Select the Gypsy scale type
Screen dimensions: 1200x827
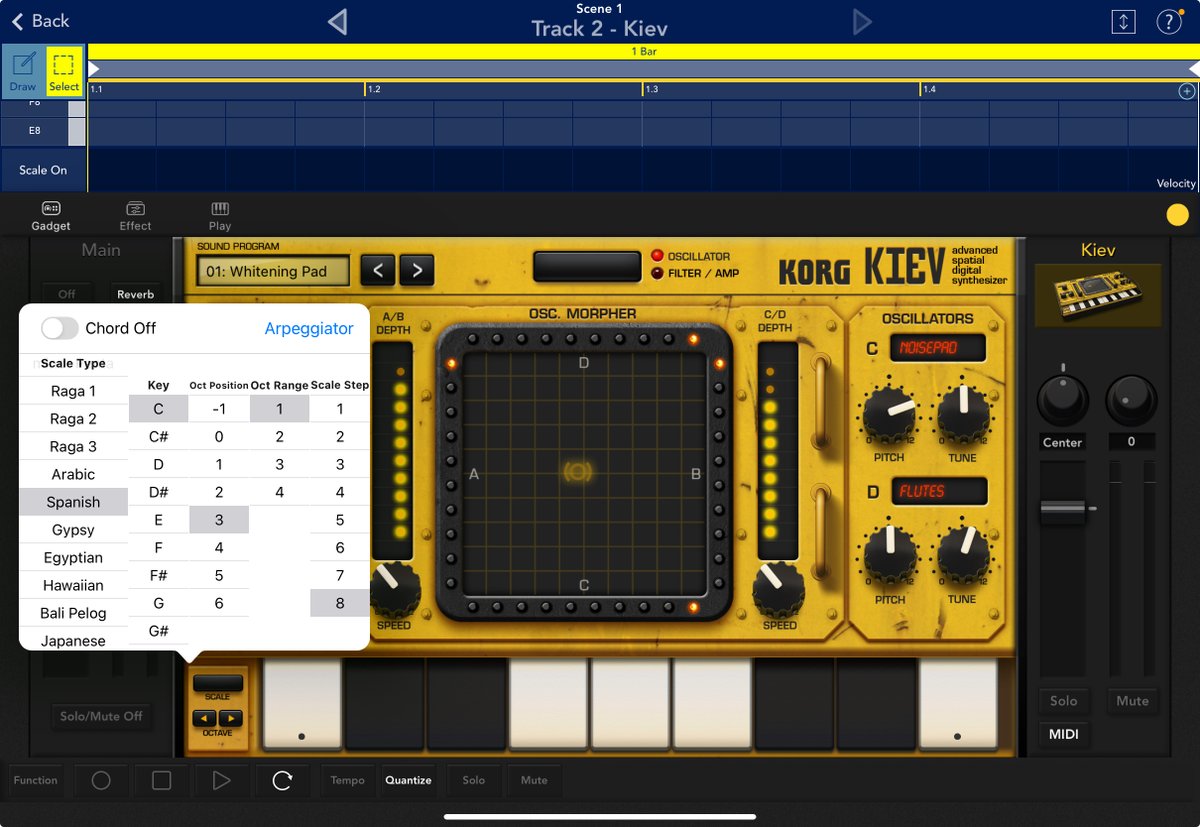(x=73, y=530)
